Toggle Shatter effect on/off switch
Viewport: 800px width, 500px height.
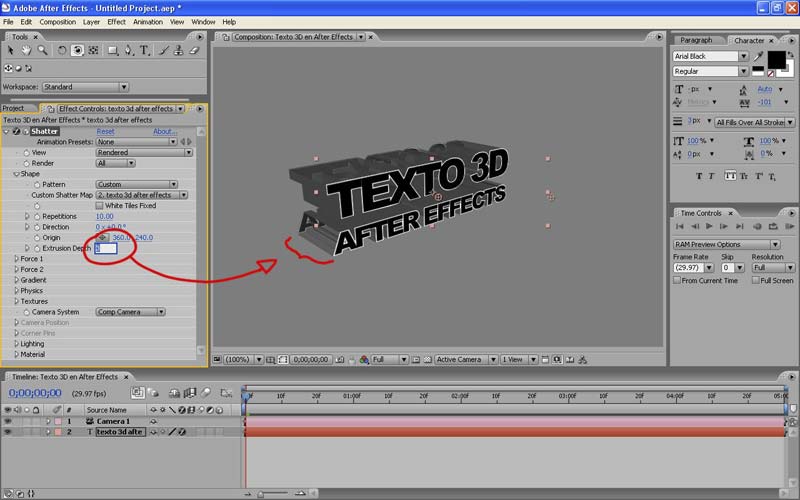[16, 131]
